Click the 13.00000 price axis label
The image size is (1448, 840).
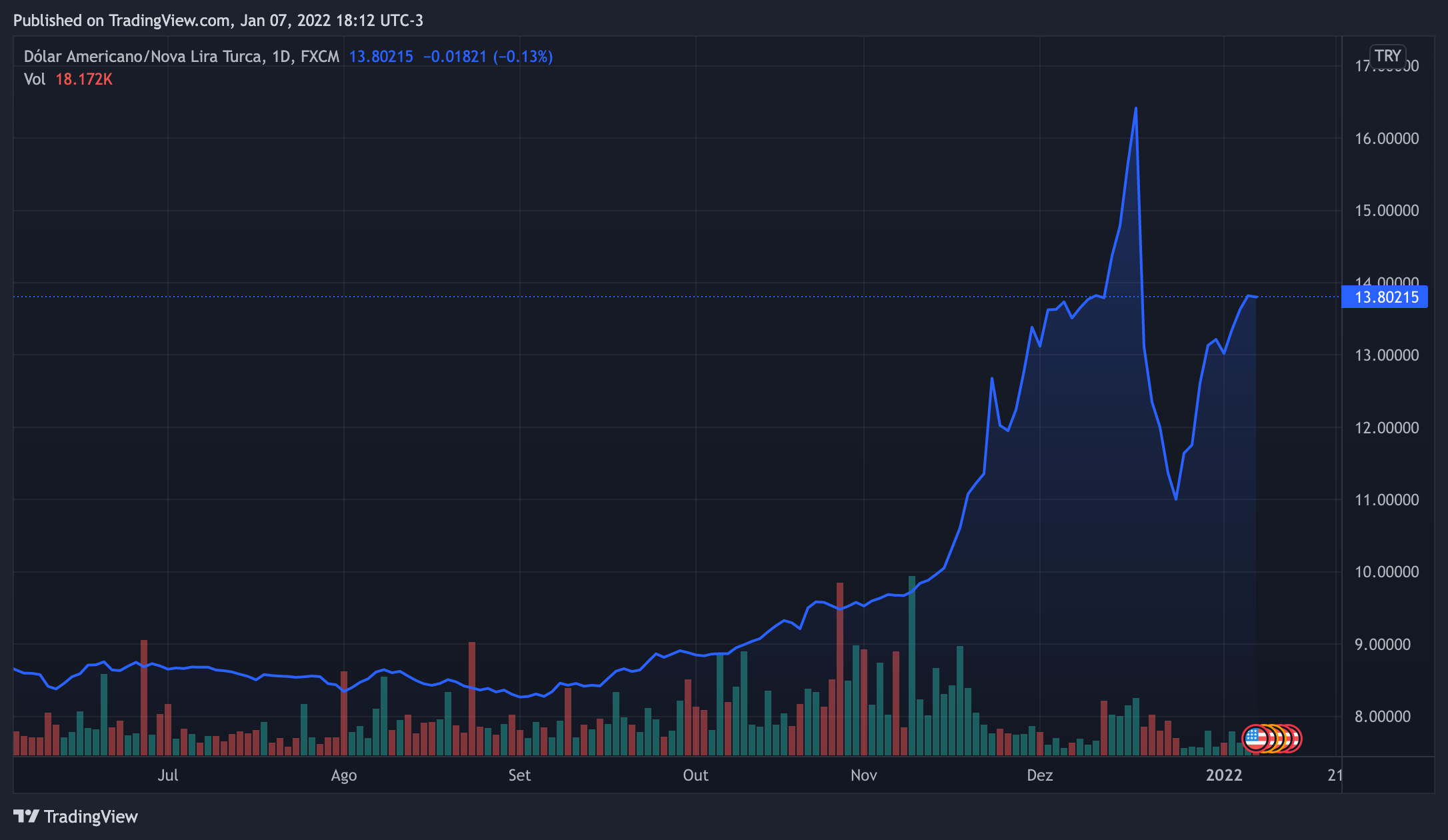coord(1387,355)
